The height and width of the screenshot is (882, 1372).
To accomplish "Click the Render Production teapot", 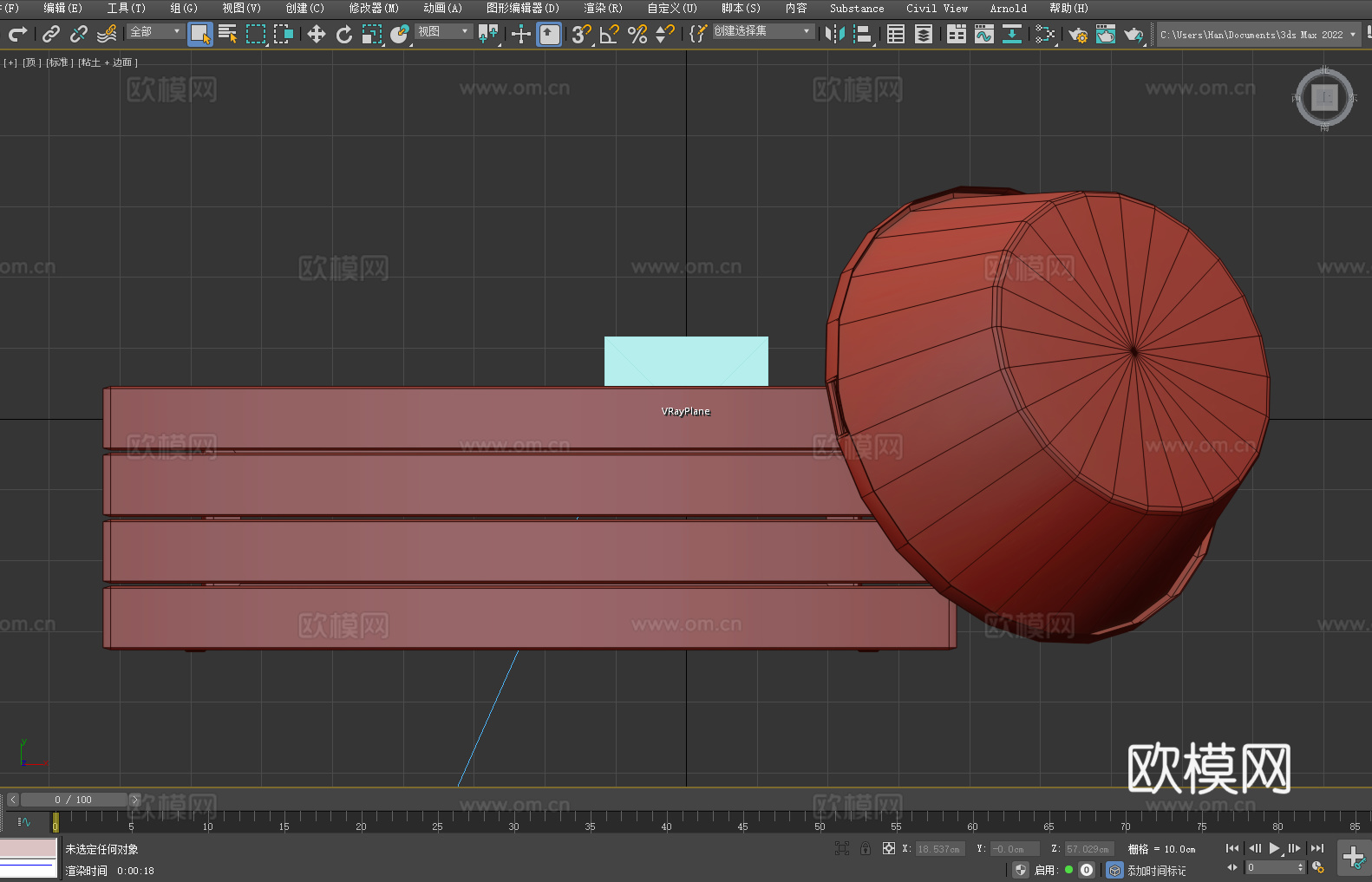I will point(1134,34).
